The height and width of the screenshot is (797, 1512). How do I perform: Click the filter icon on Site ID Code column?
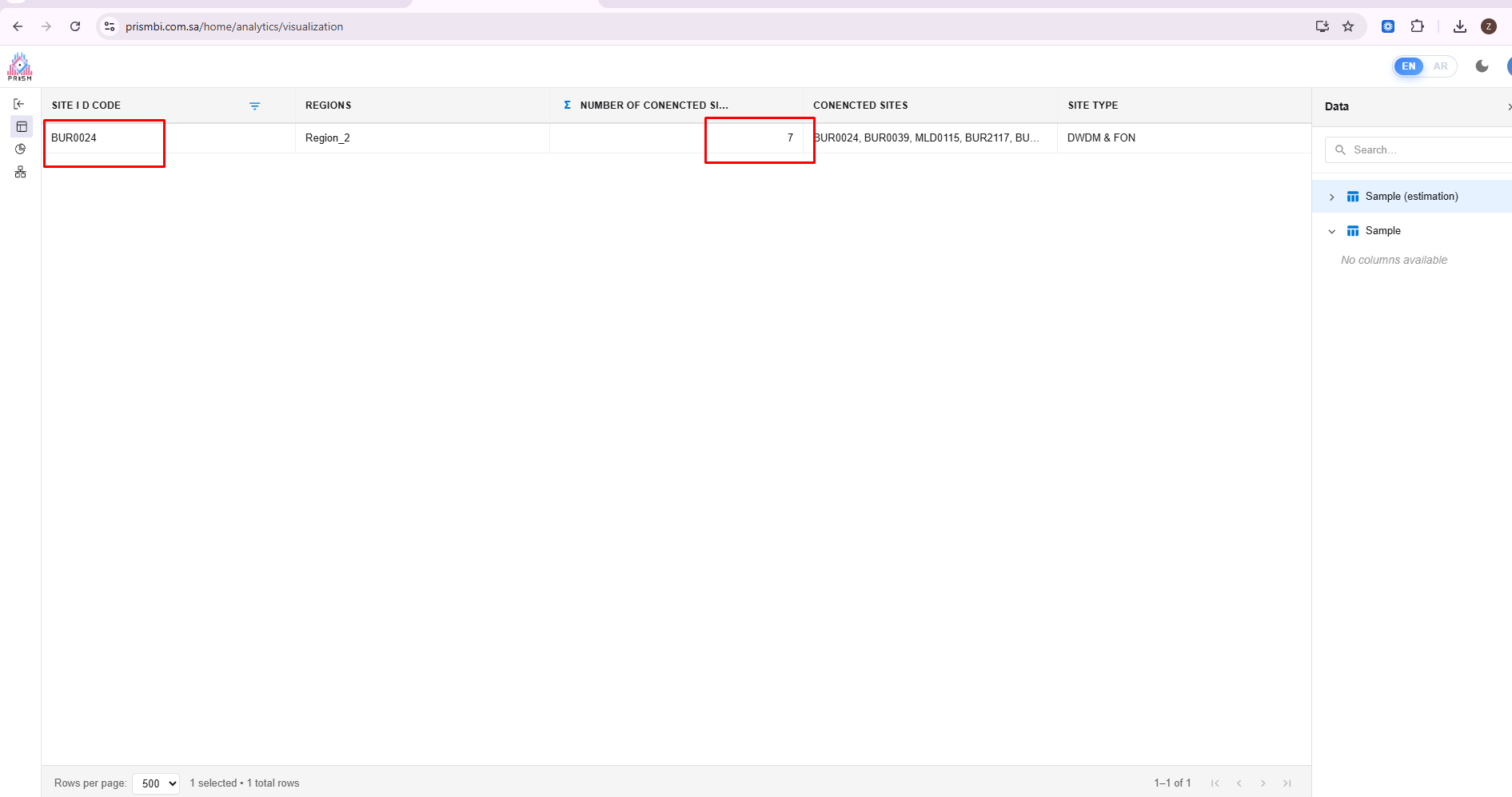pyautogui.click(x=254, y=106)
